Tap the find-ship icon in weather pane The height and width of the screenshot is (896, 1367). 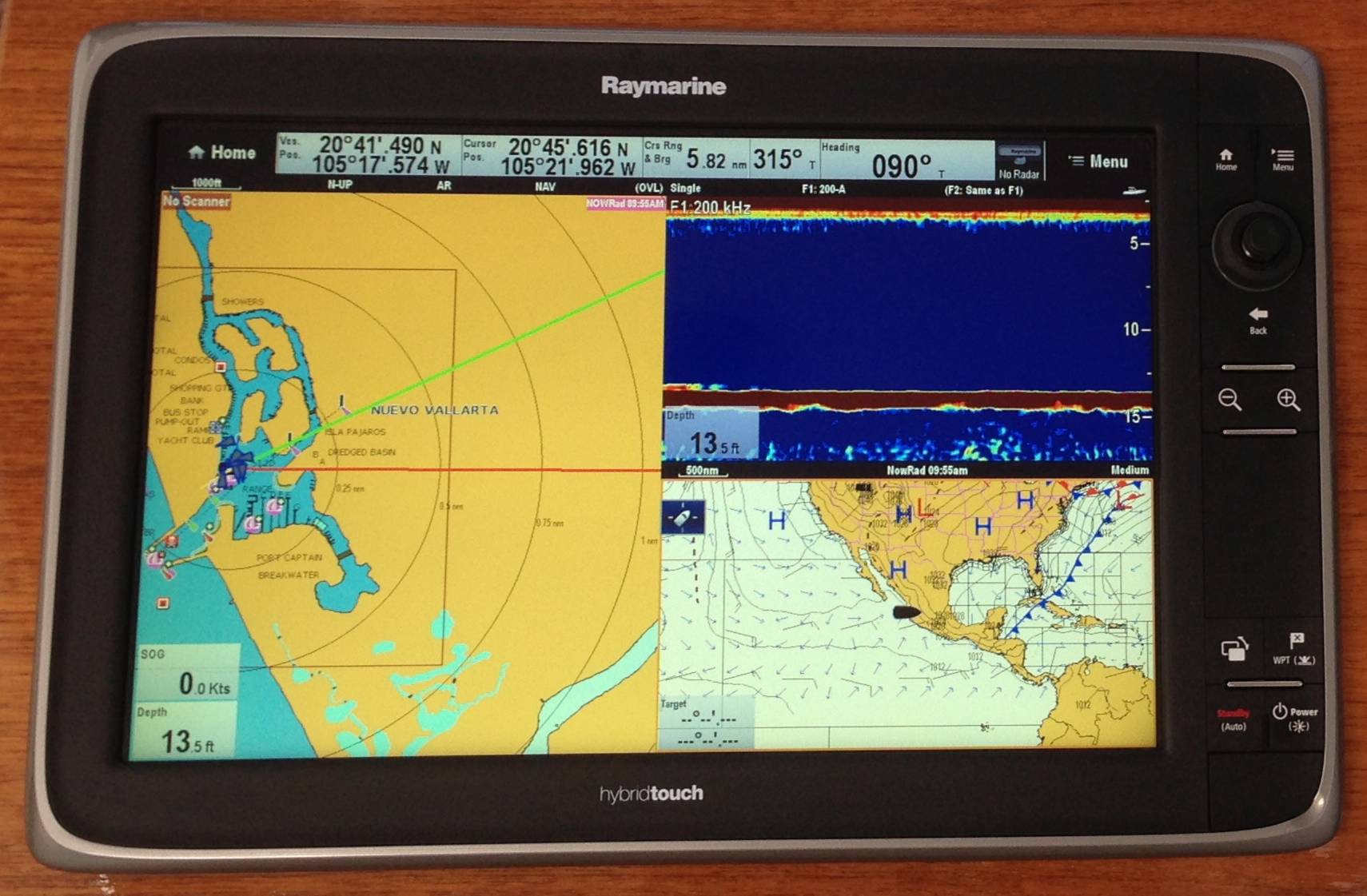[683, 518]
